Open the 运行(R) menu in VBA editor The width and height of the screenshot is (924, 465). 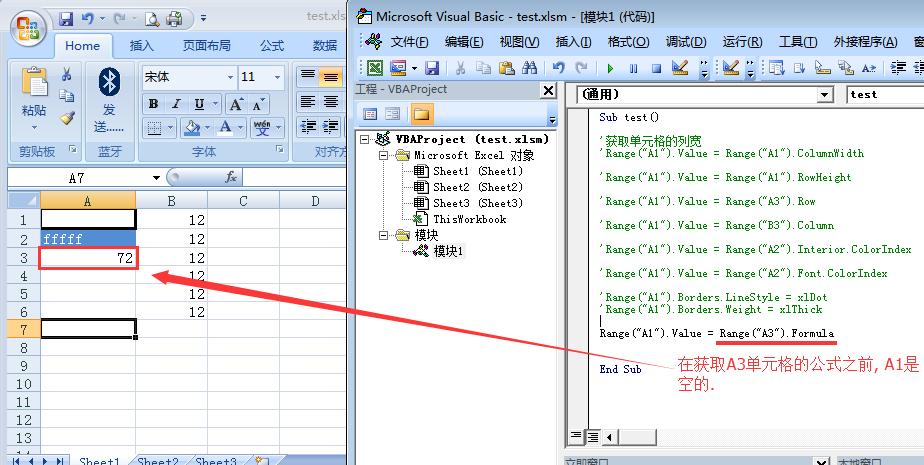(742, 42)
